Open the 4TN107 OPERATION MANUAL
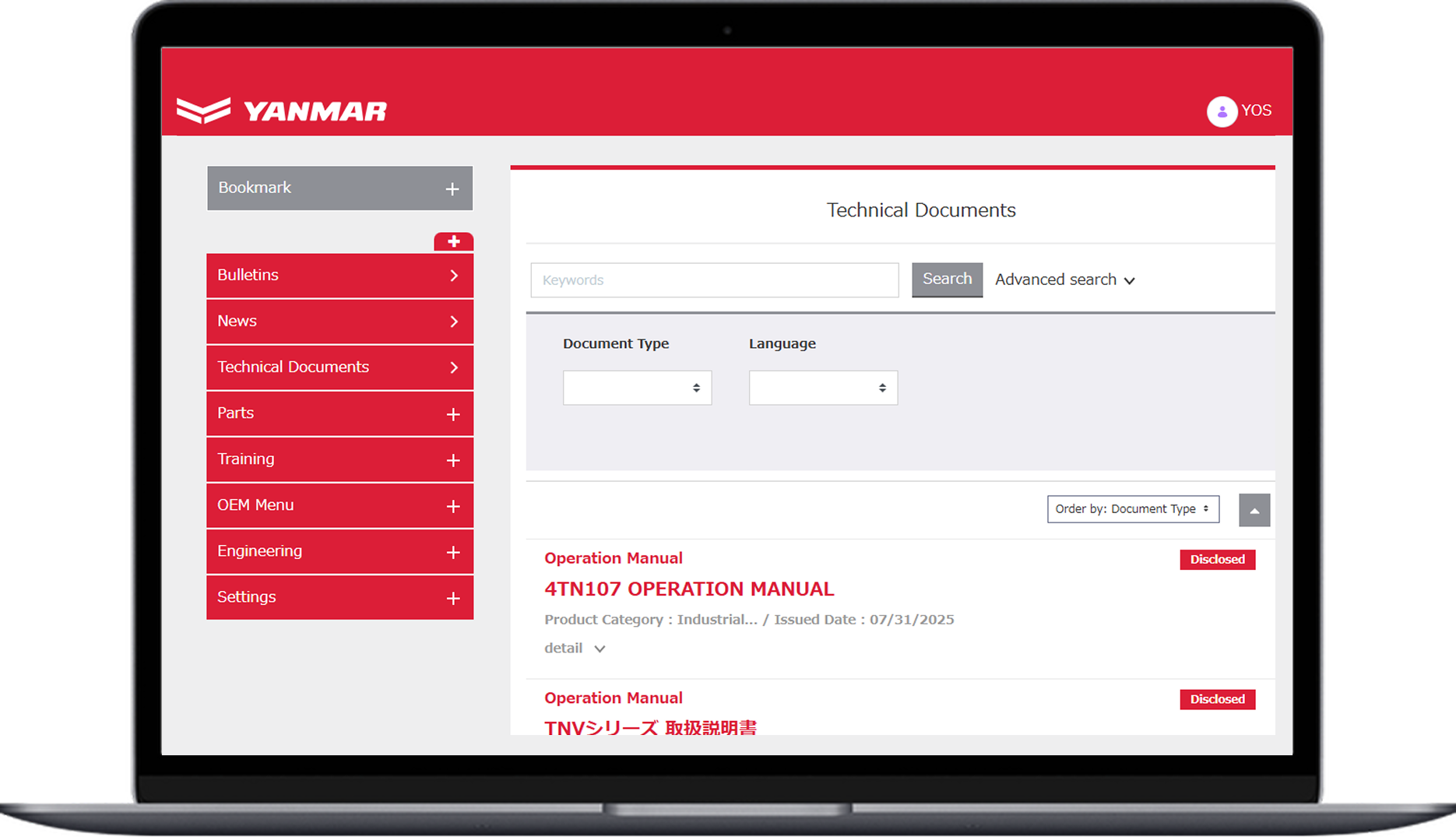This screenshot has height=837, width=1456. (x=688, y=589)
